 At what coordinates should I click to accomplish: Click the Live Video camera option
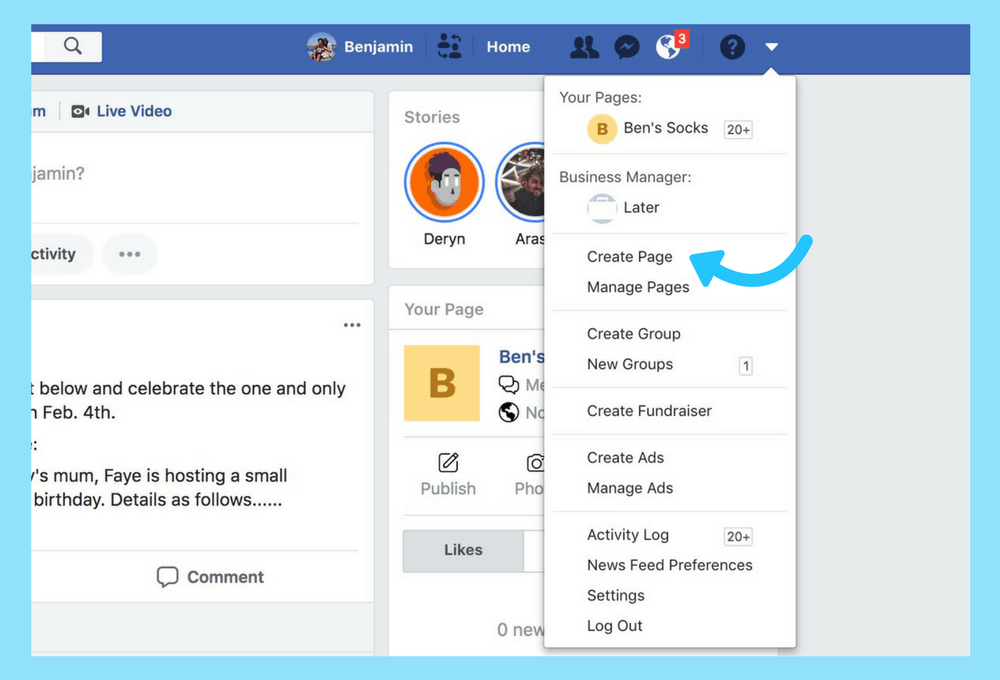(122, 111)
